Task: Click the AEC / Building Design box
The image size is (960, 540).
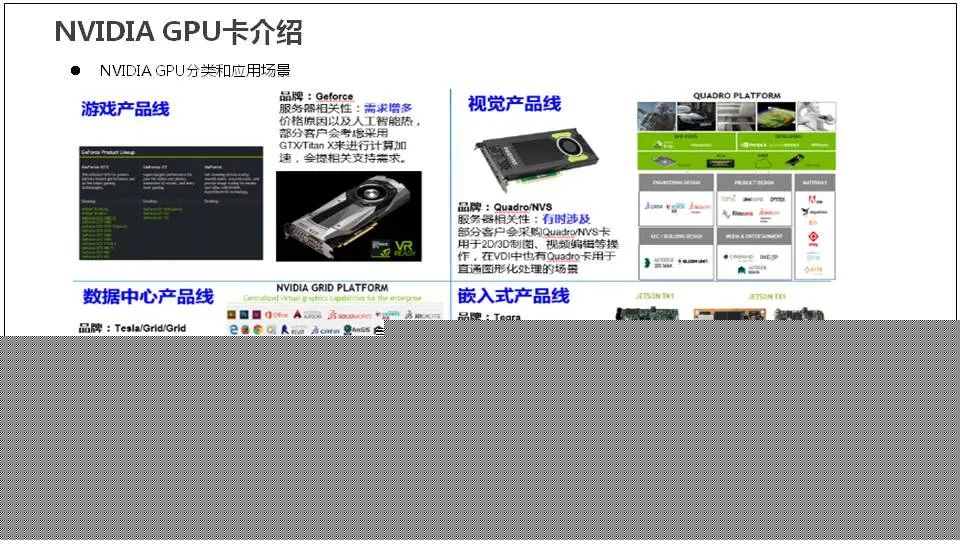Action: click(x=676, y=255)
